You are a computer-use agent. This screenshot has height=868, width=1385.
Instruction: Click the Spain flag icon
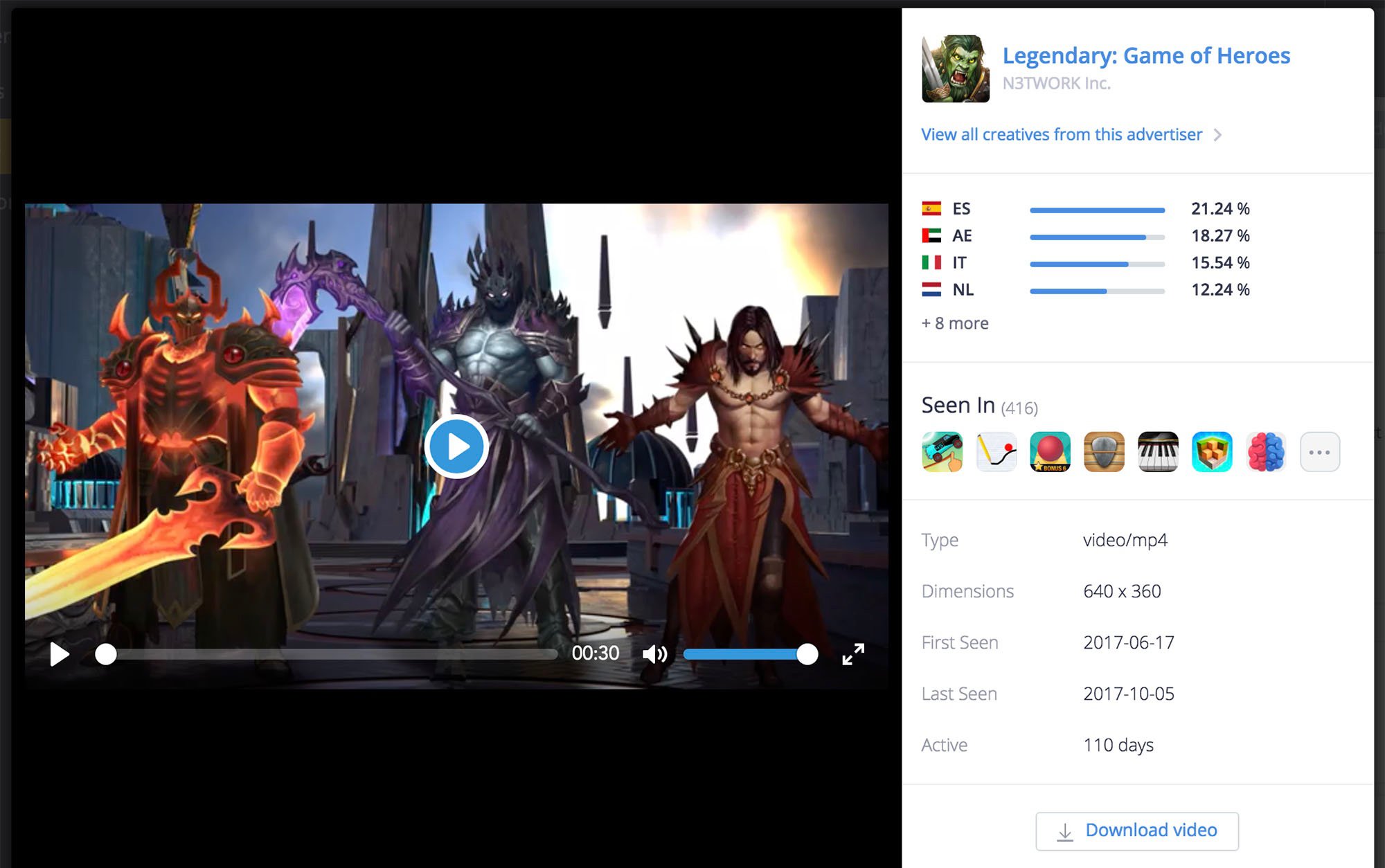[931, 208]
